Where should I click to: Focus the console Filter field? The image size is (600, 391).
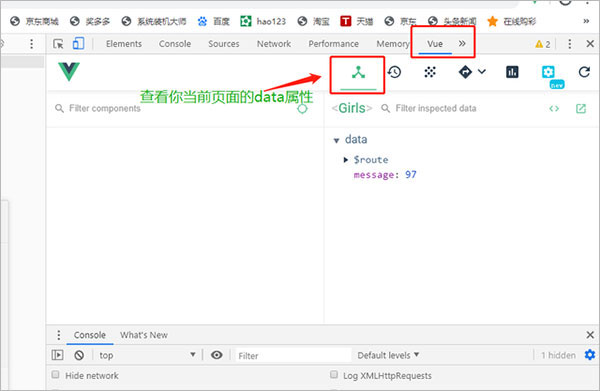coord(293,356)
